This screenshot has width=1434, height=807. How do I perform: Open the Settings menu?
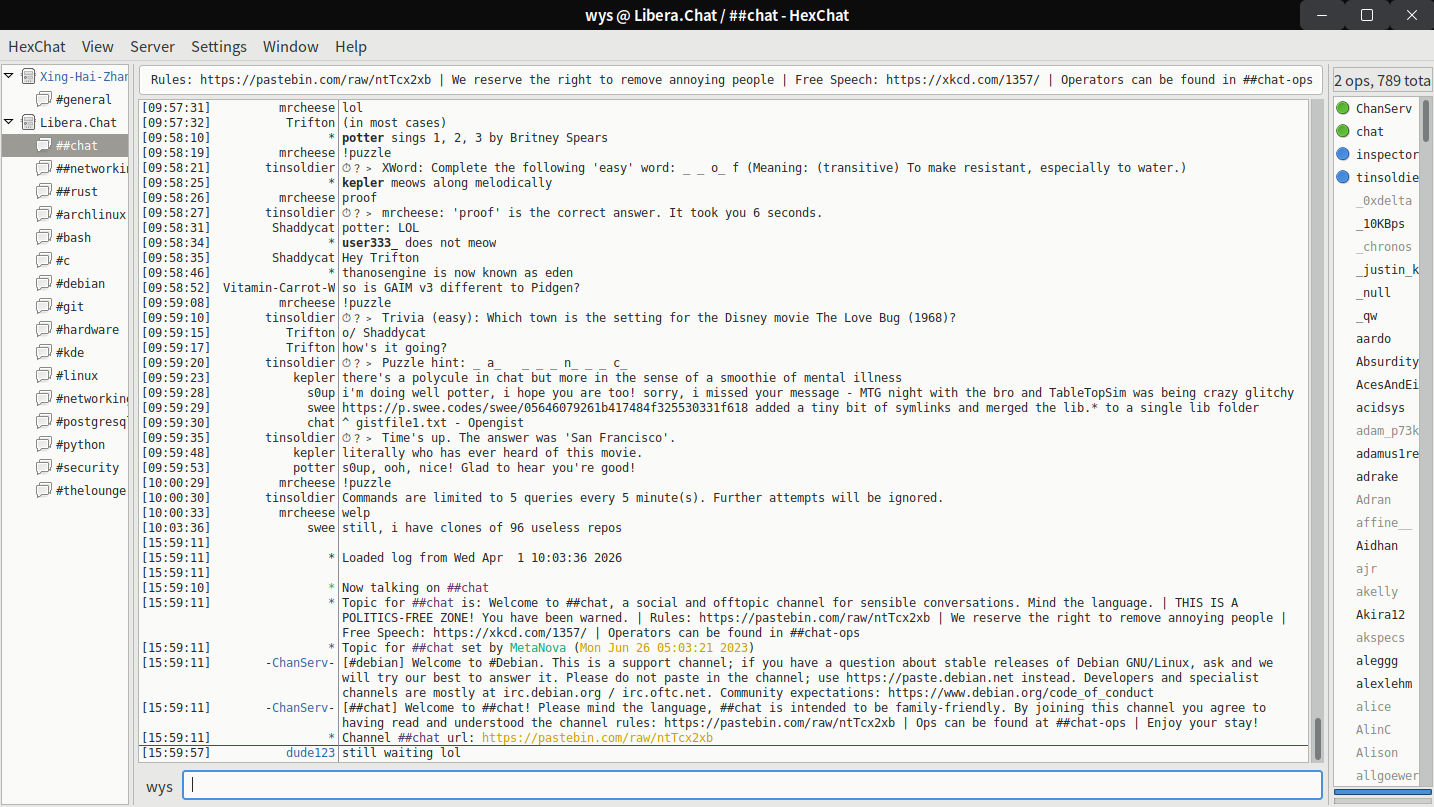pos(218,47)
